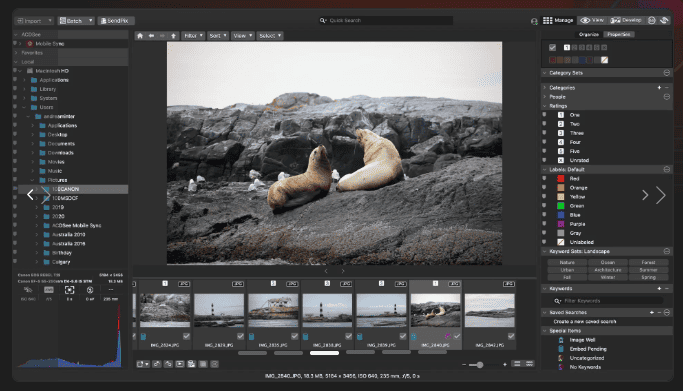Click the zoom in plus icon for thumbnails

pos(505,364)
